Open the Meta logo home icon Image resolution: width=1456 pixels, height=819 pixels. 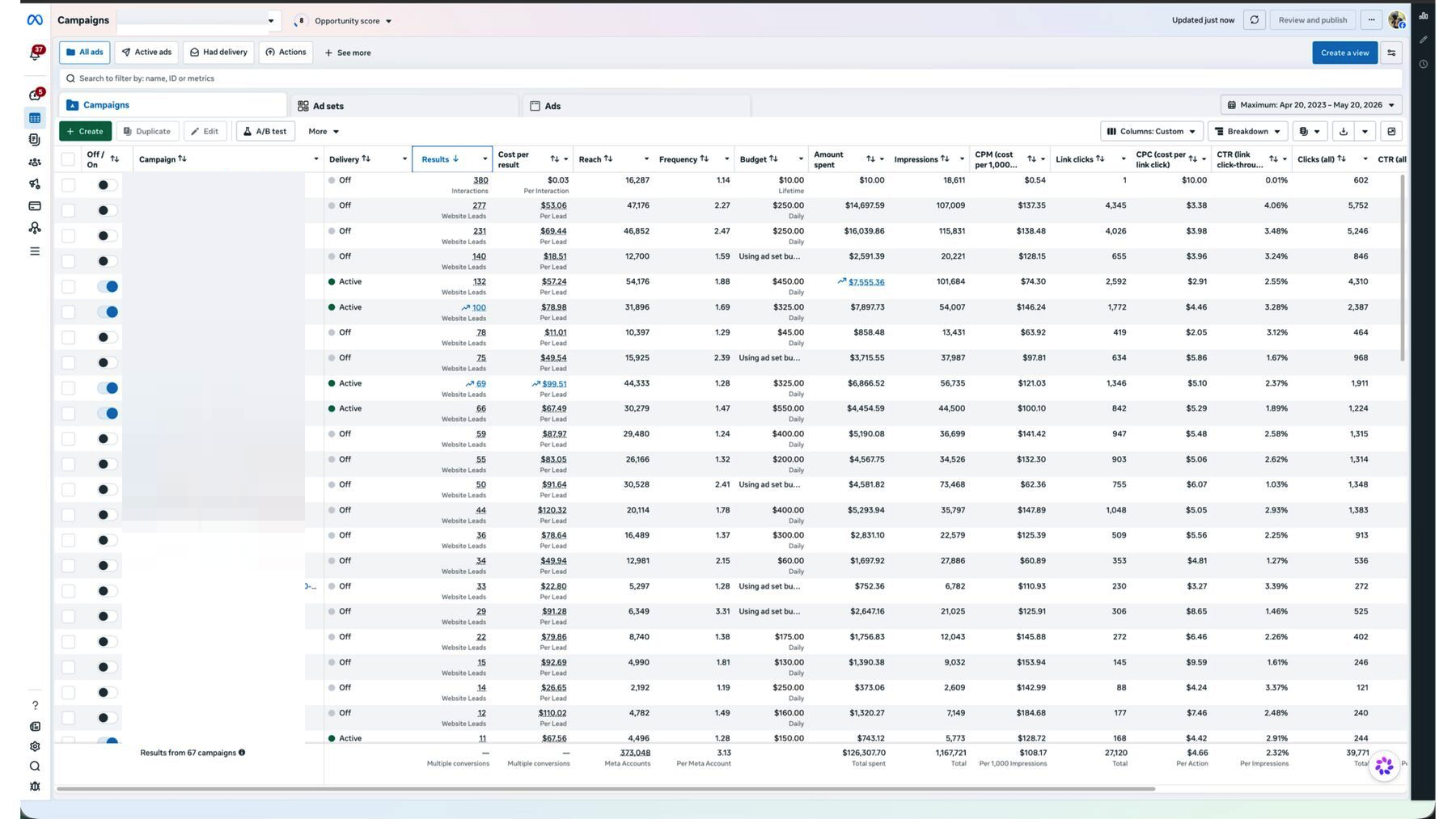click(x=35, y=20)
